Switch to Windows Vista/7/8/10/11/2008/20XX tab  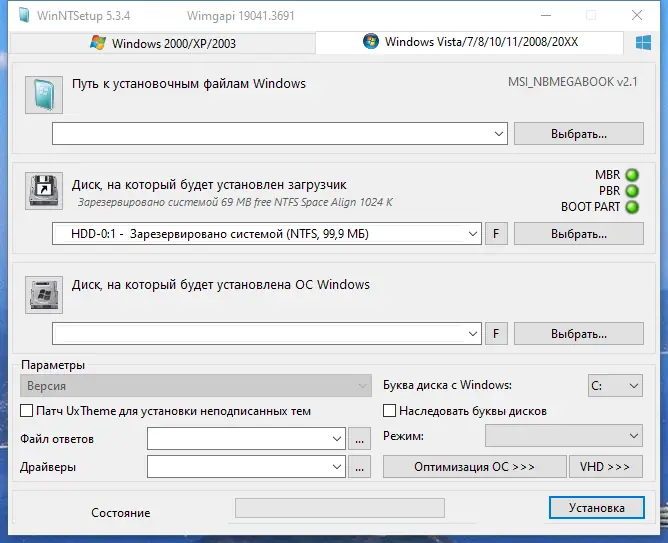click(x=470, y=42)
